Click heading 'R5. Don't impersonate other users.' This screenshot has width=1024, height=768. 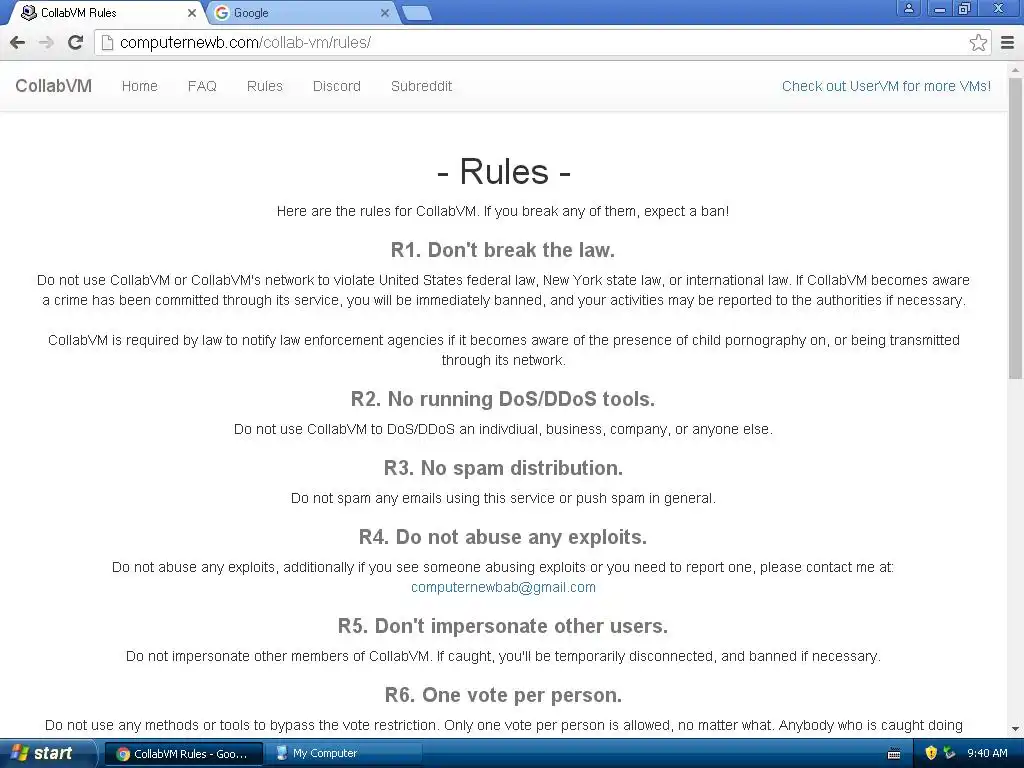(503, 626)
